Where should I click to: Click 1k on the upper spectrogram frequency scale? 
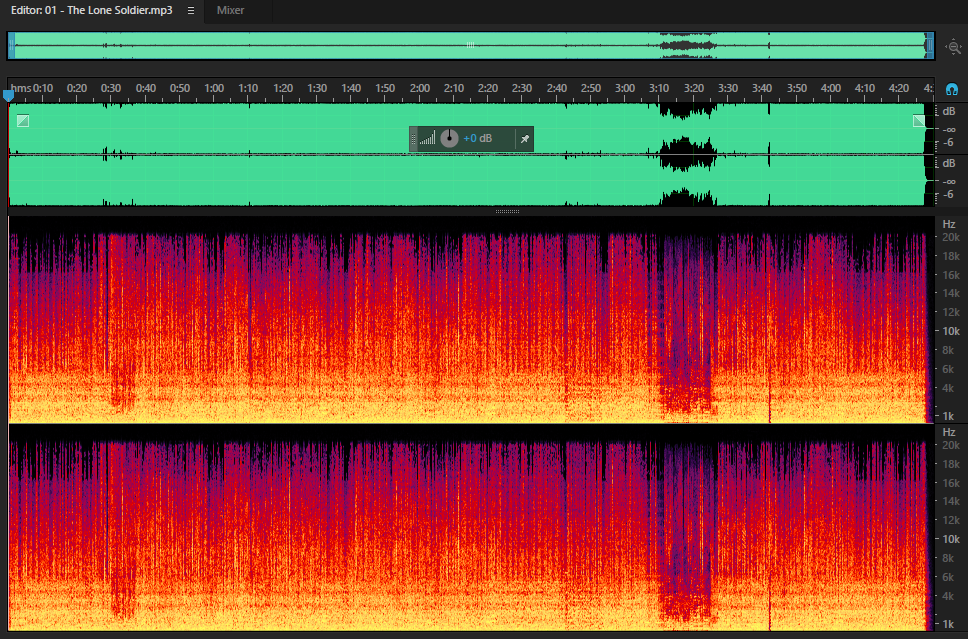[x=949, y=416]
